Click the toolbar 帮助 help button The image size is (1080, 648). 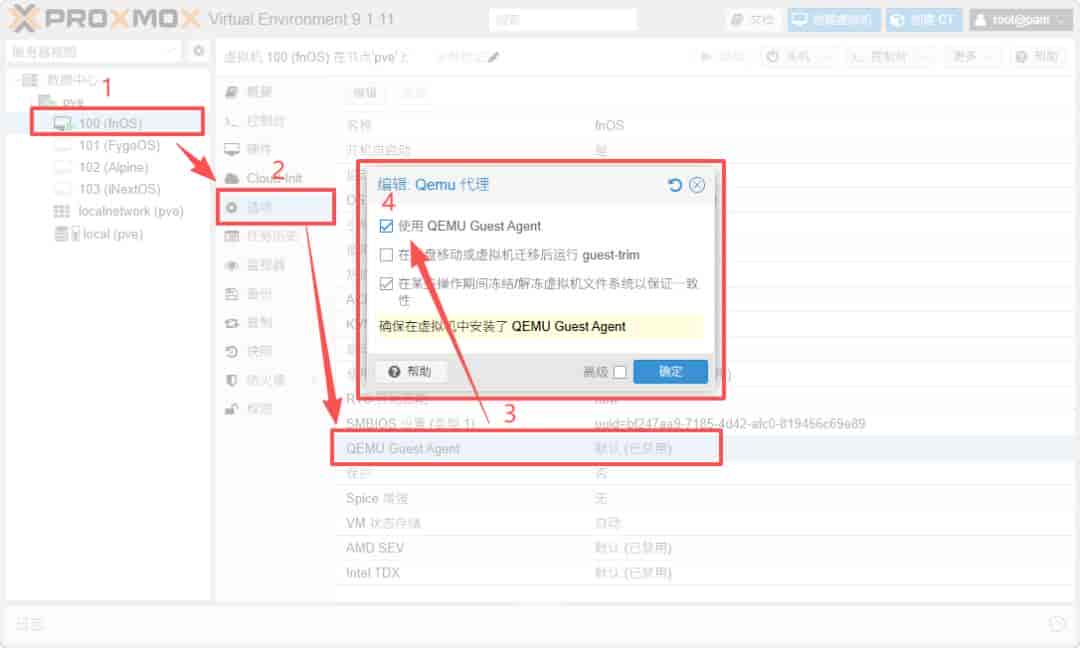(x=1037, y=56)
